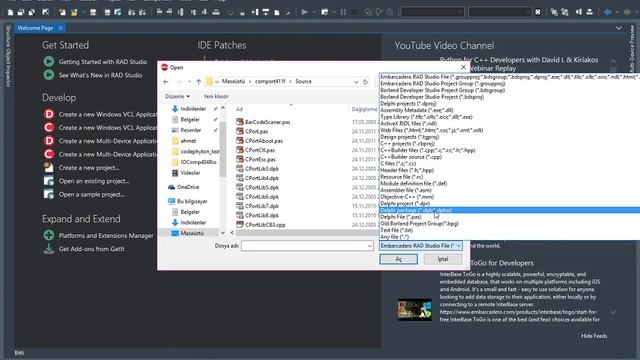Image resolution: width=640 pixels, height=360 pixels.
Task: Choose Embarcadero RAD Studio Project Group filter
Action: click(x=509, y=83)
